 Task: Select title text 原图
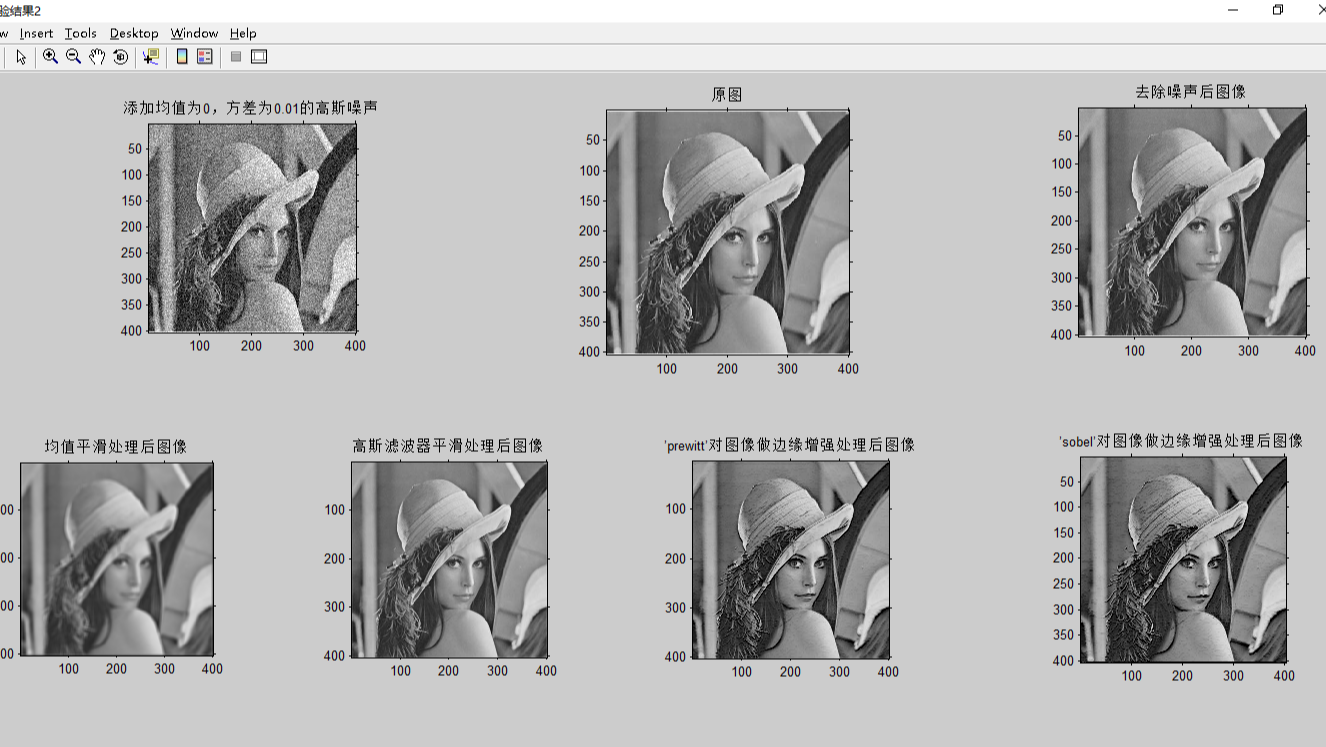coord(727,95)
